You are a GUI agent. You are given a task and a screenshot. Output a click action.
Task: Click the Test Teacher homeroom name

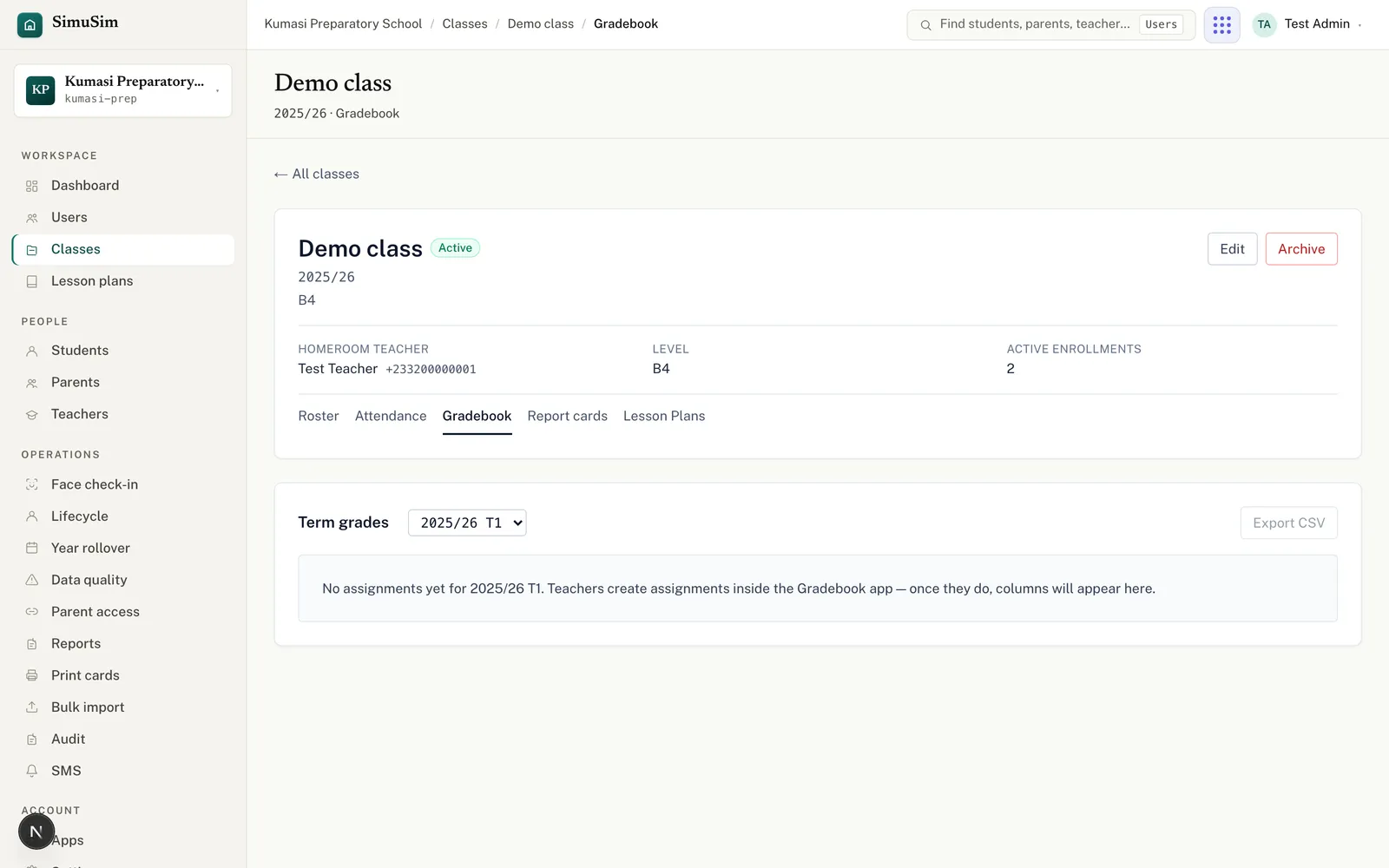[x=338, y=369]
